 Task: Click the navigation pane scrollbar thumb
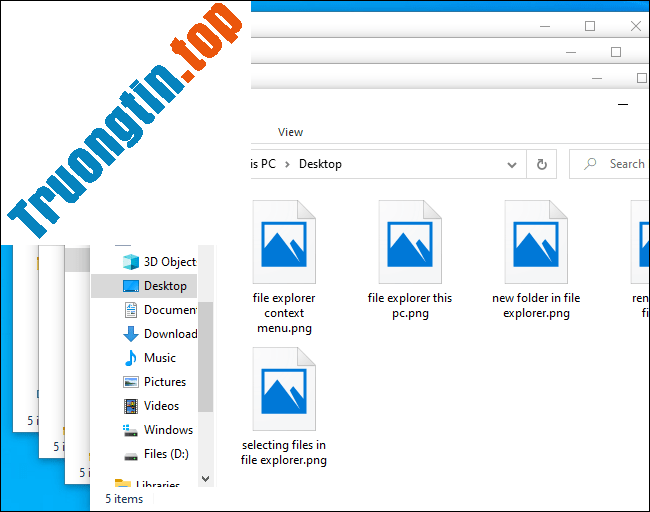click(206, 357)
